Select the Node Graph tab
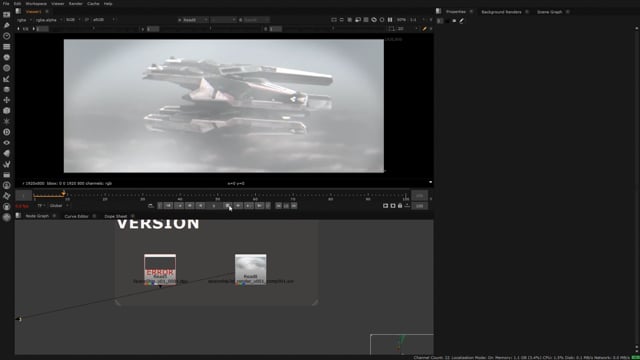The height and width of the screenshot is (360, 640). [37, 216]
